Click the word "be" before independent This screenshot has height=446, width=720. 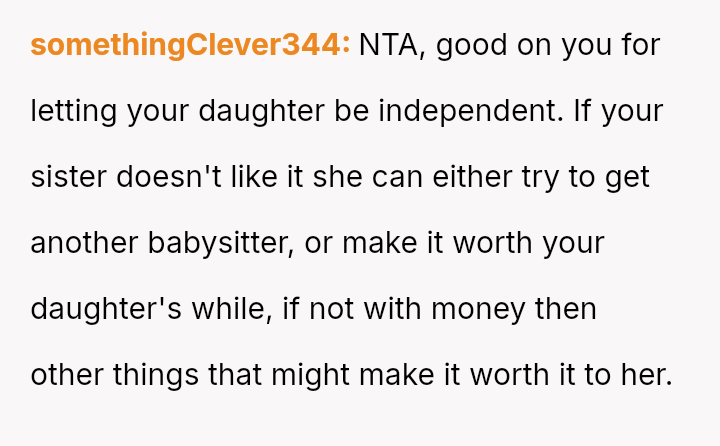coord(351,111)
